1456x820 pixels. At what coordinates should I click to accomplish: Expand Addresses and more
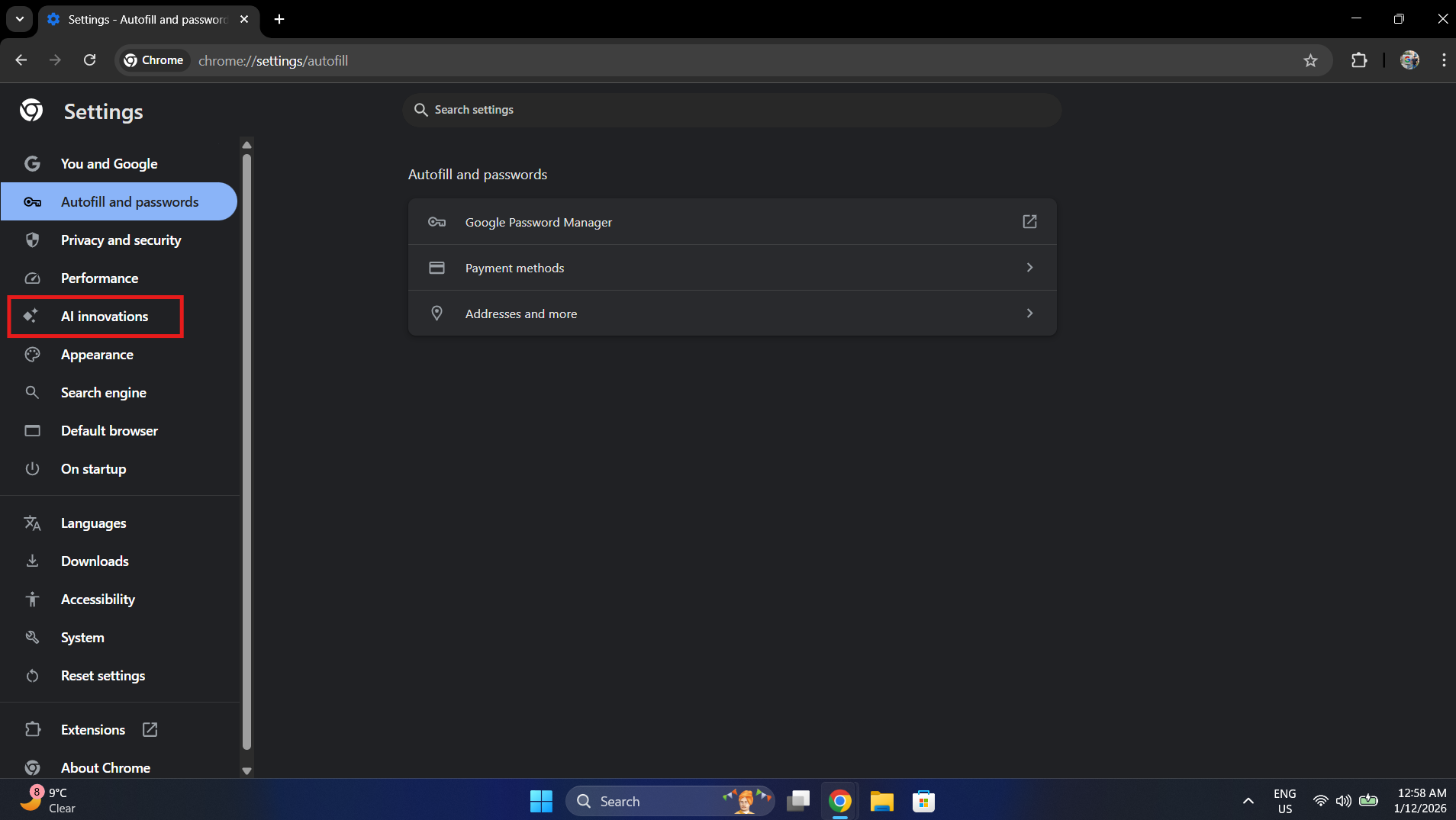[x=1029, y=313]
